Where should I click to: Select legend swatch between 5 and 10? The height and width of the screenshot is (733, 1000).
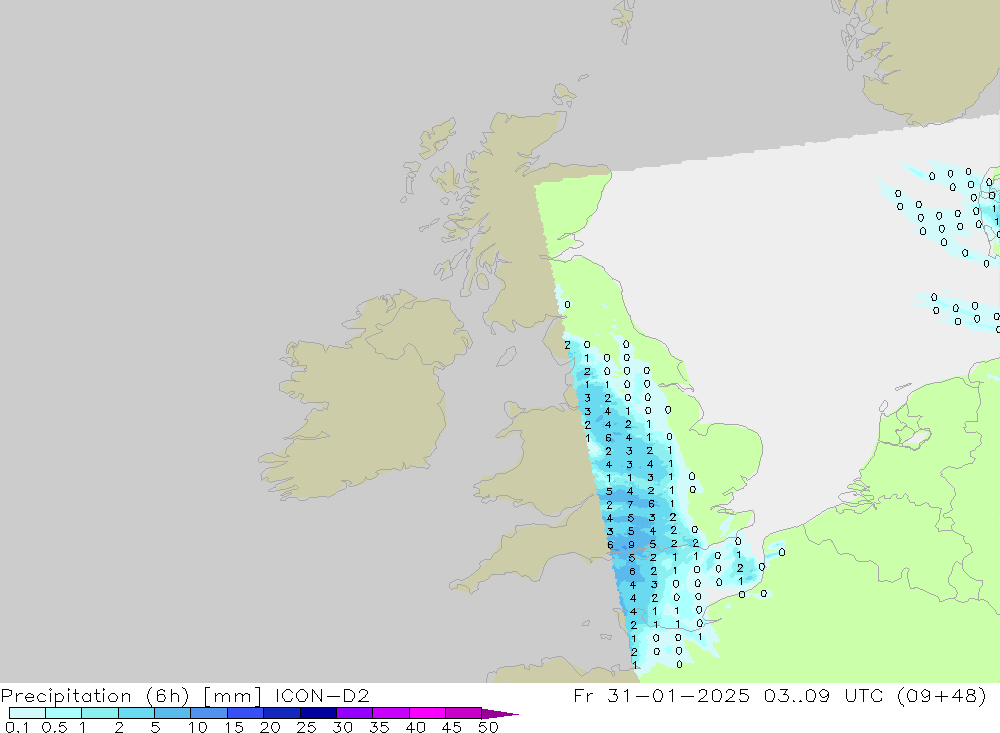pyautogui.click(x=172, y=713)
